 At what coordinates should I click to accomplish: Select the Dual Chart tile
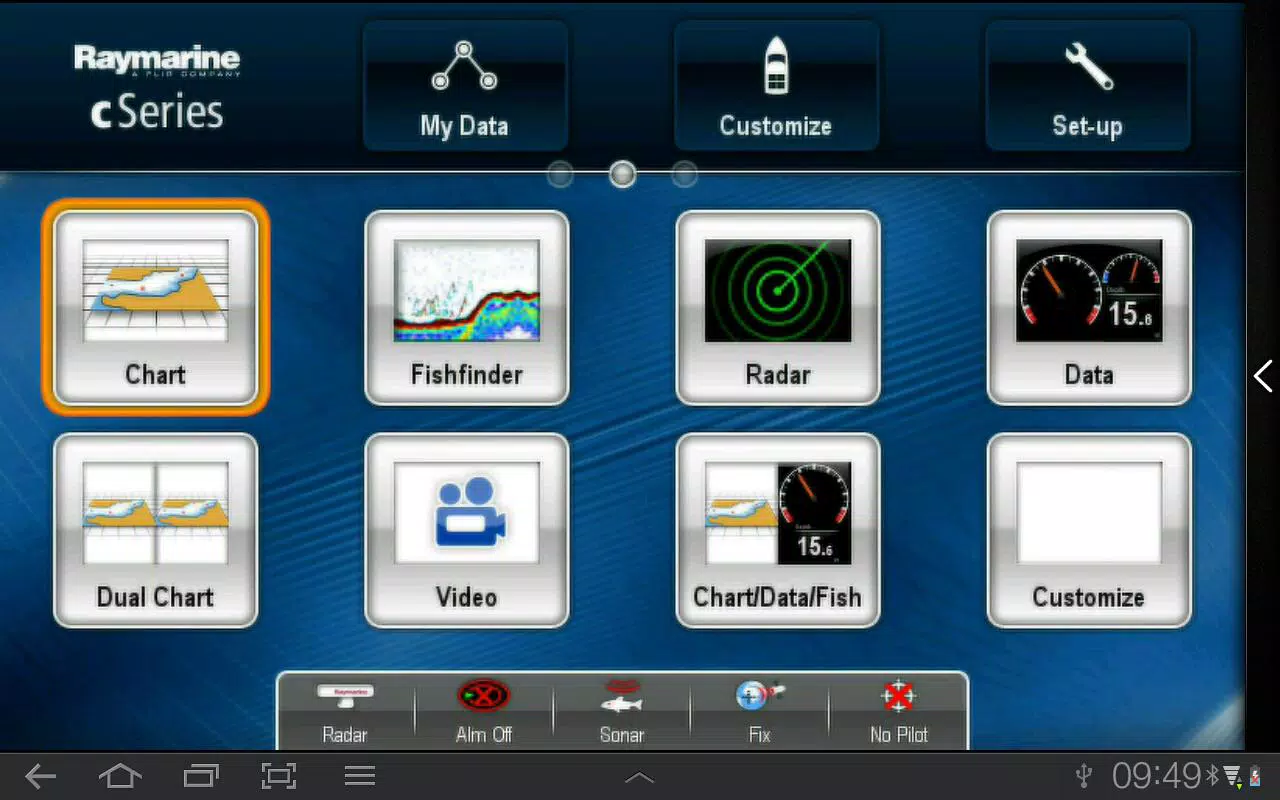(155, 530)
